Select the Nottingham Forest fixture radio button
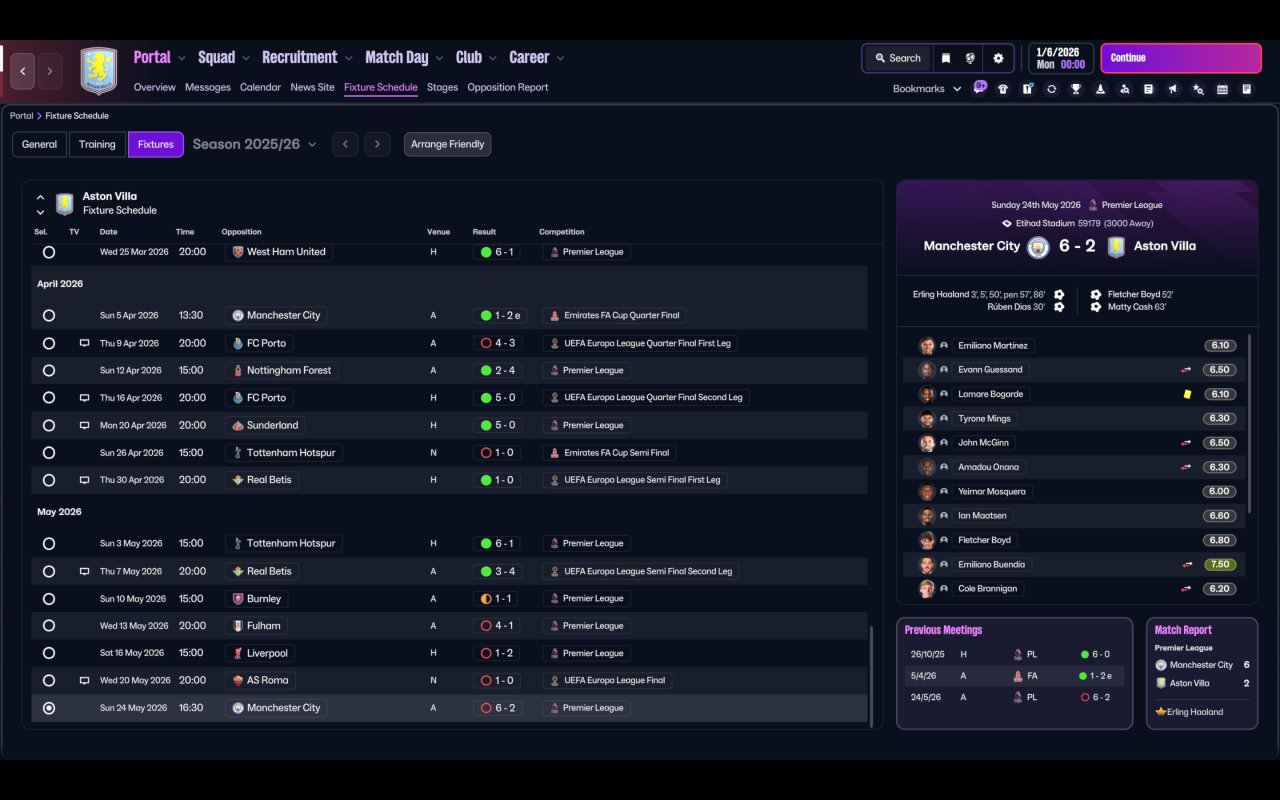Image resolution: width=1280 pixels, height=800 pixels. 49,370
